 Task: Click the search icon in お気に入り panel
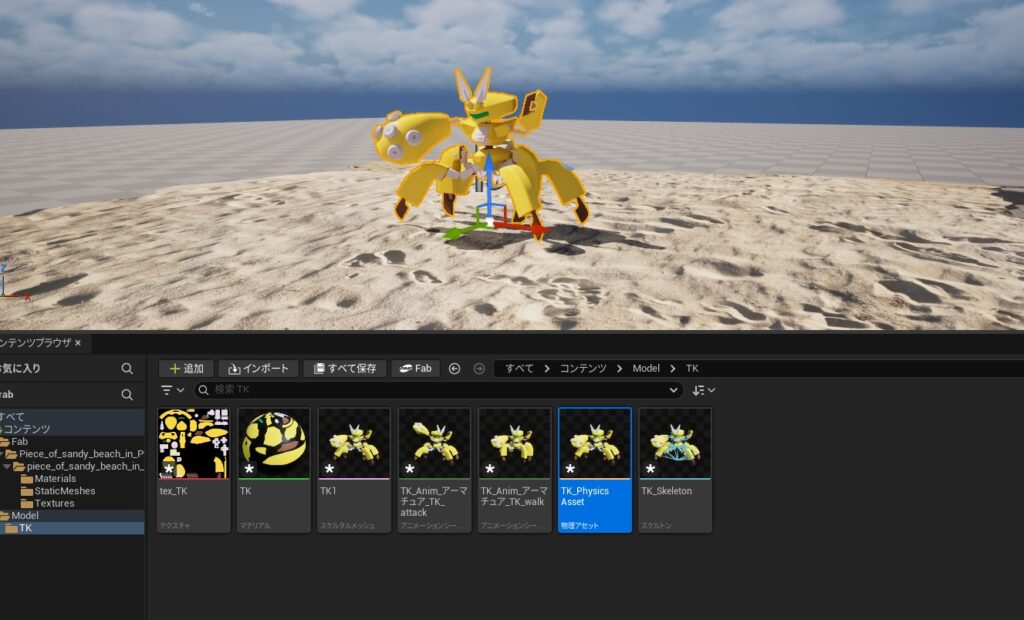click(127, 369)
